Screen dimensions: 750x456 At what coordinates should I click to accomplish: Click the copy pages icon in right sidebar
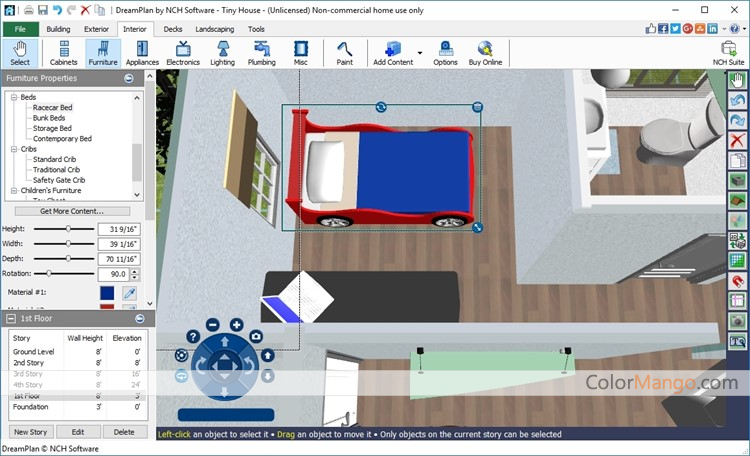click(737, 160)
